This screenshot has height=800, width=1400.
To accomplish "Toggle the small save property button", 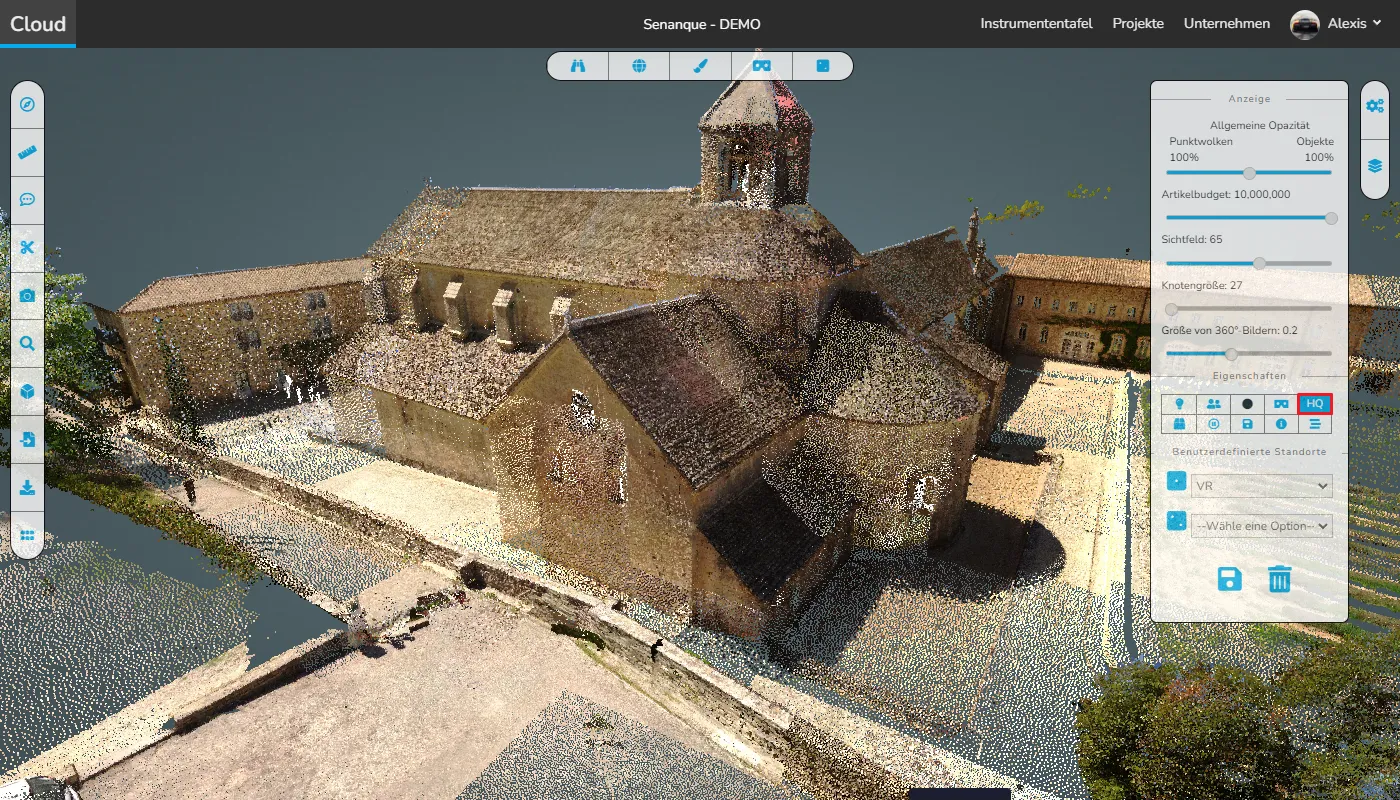I will pyautogui.click(x=1247, y=423).
